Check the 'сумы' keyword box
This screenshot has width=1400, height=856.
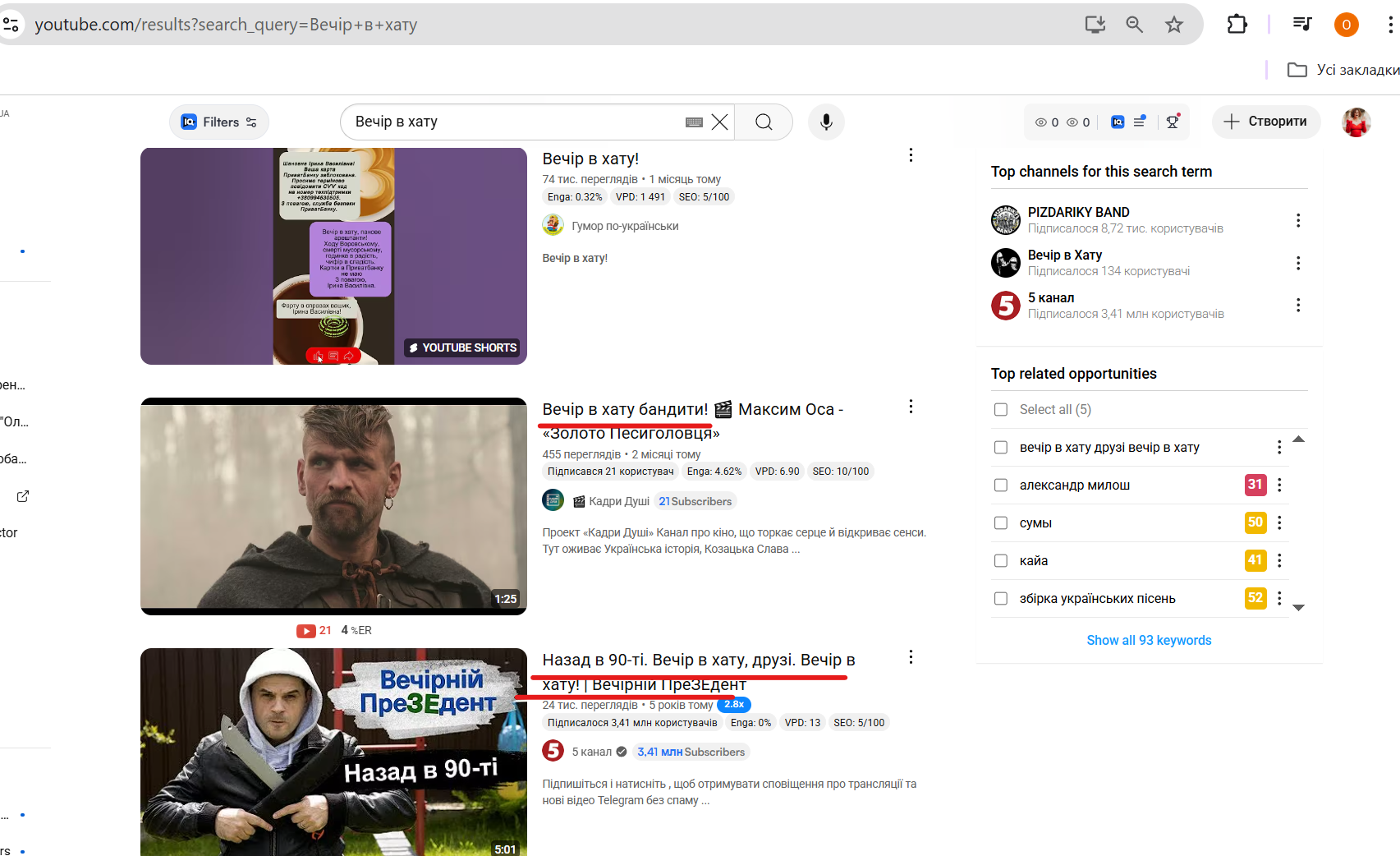click(1001, 523)
